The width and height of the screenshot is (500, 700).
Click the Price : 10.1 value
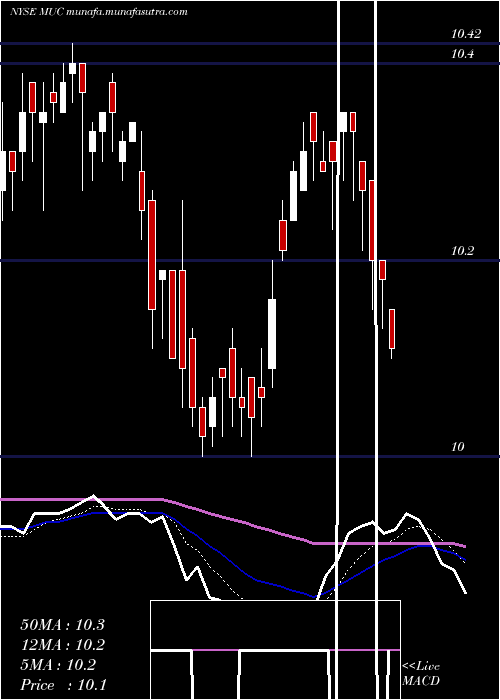(63, 685)
